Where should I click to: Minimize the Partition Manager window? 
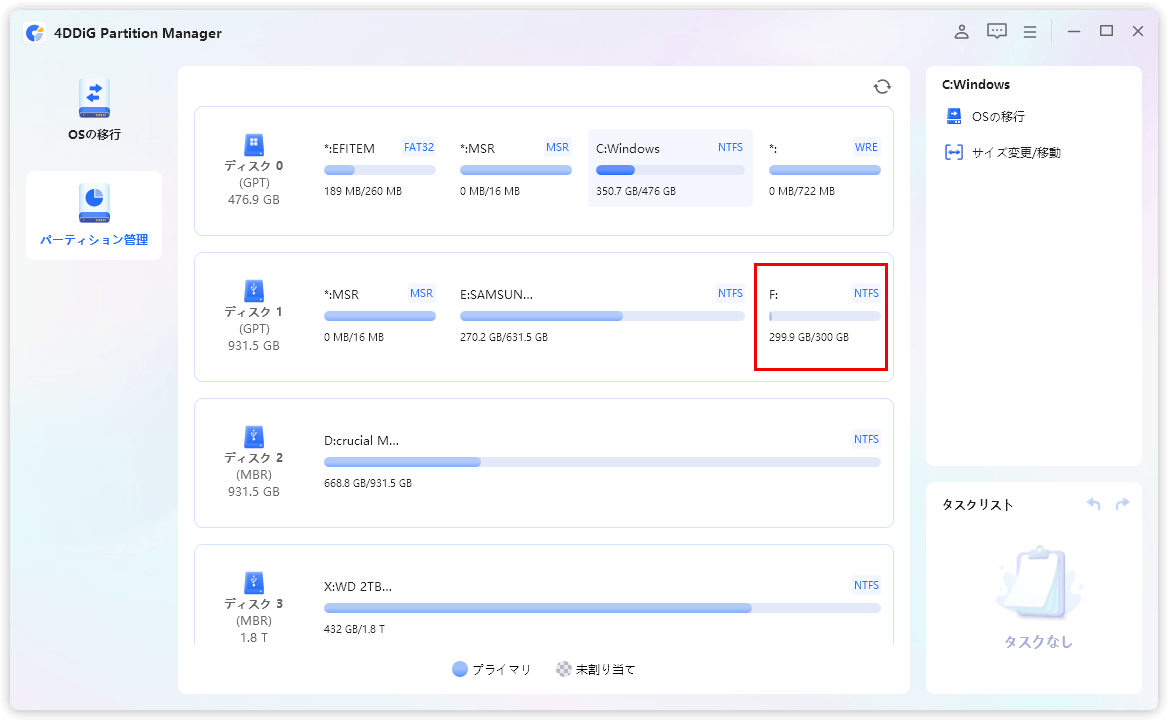pyautogui.click(x=1073, y=31)
